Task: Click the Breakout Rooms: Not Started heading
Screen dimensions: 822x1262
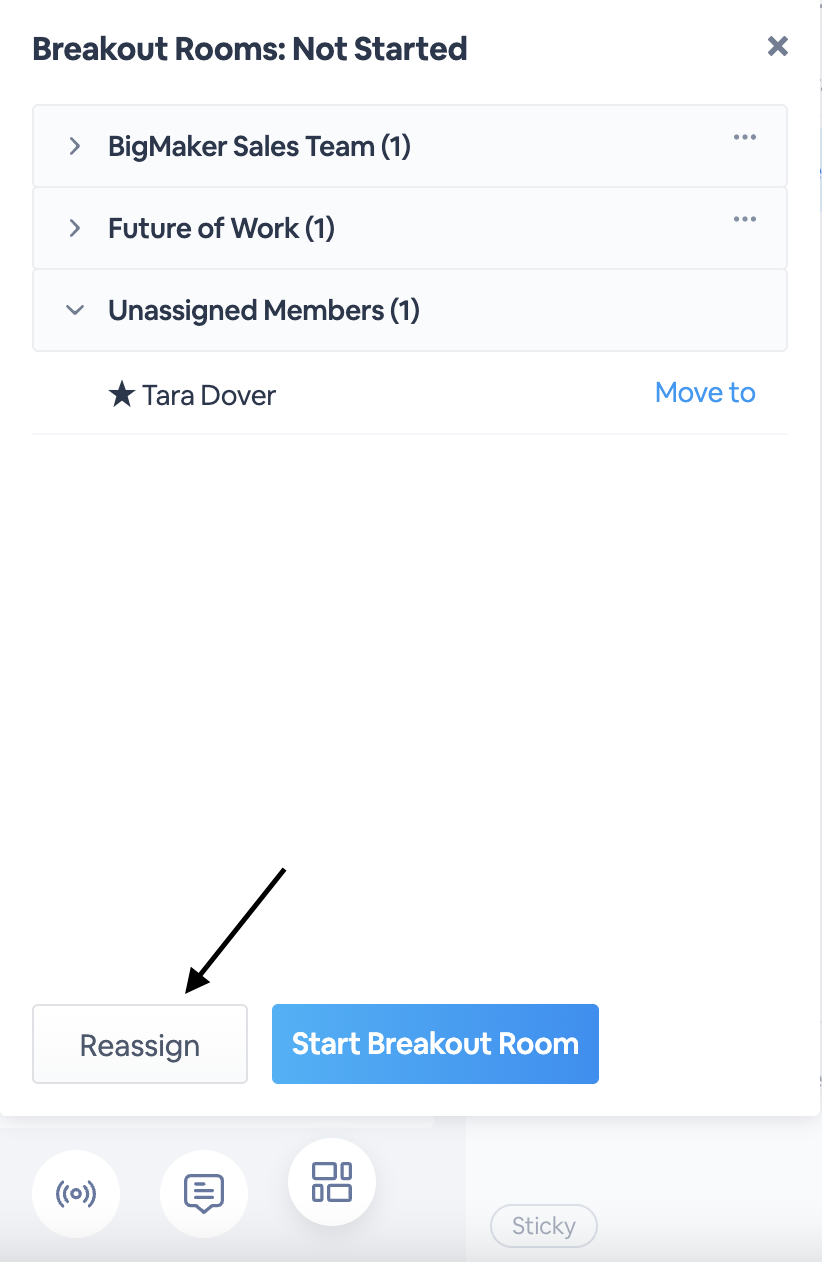Action: point(249,48)
